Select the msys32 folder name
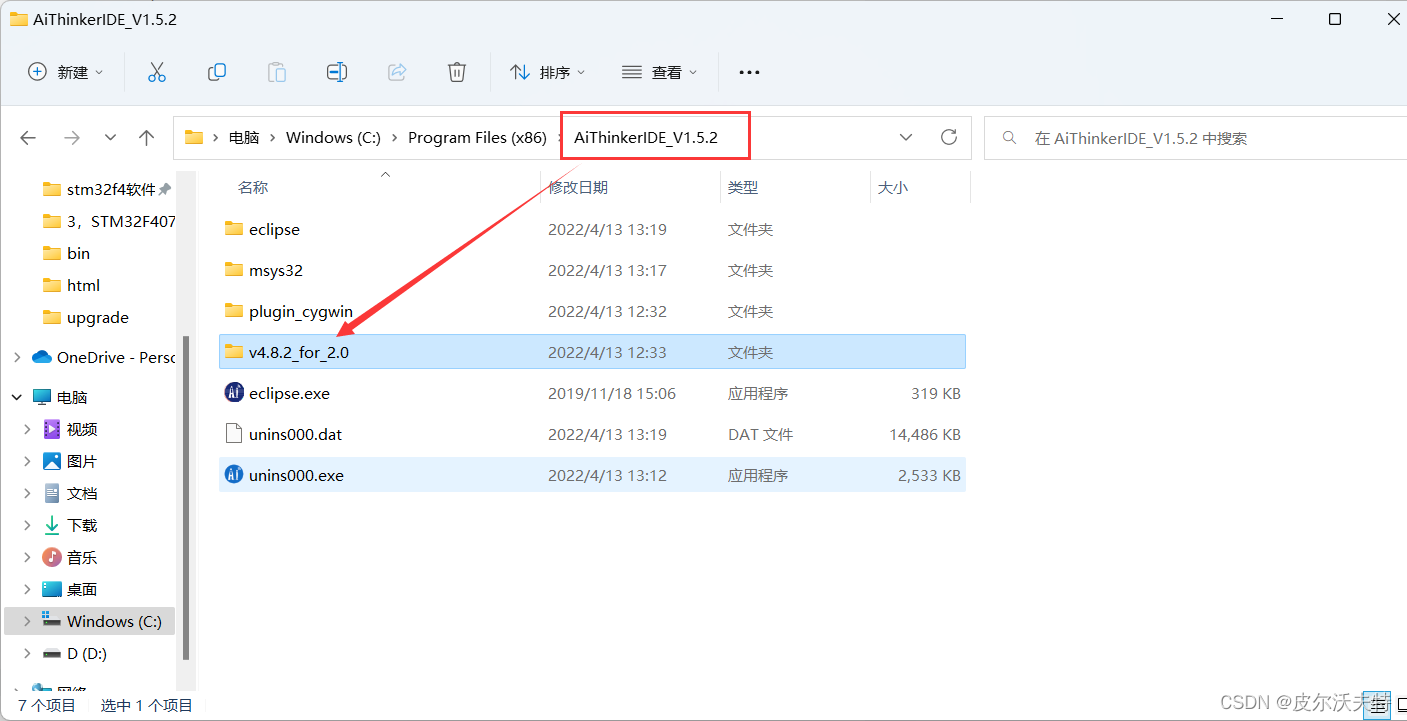 pos(276,270)
